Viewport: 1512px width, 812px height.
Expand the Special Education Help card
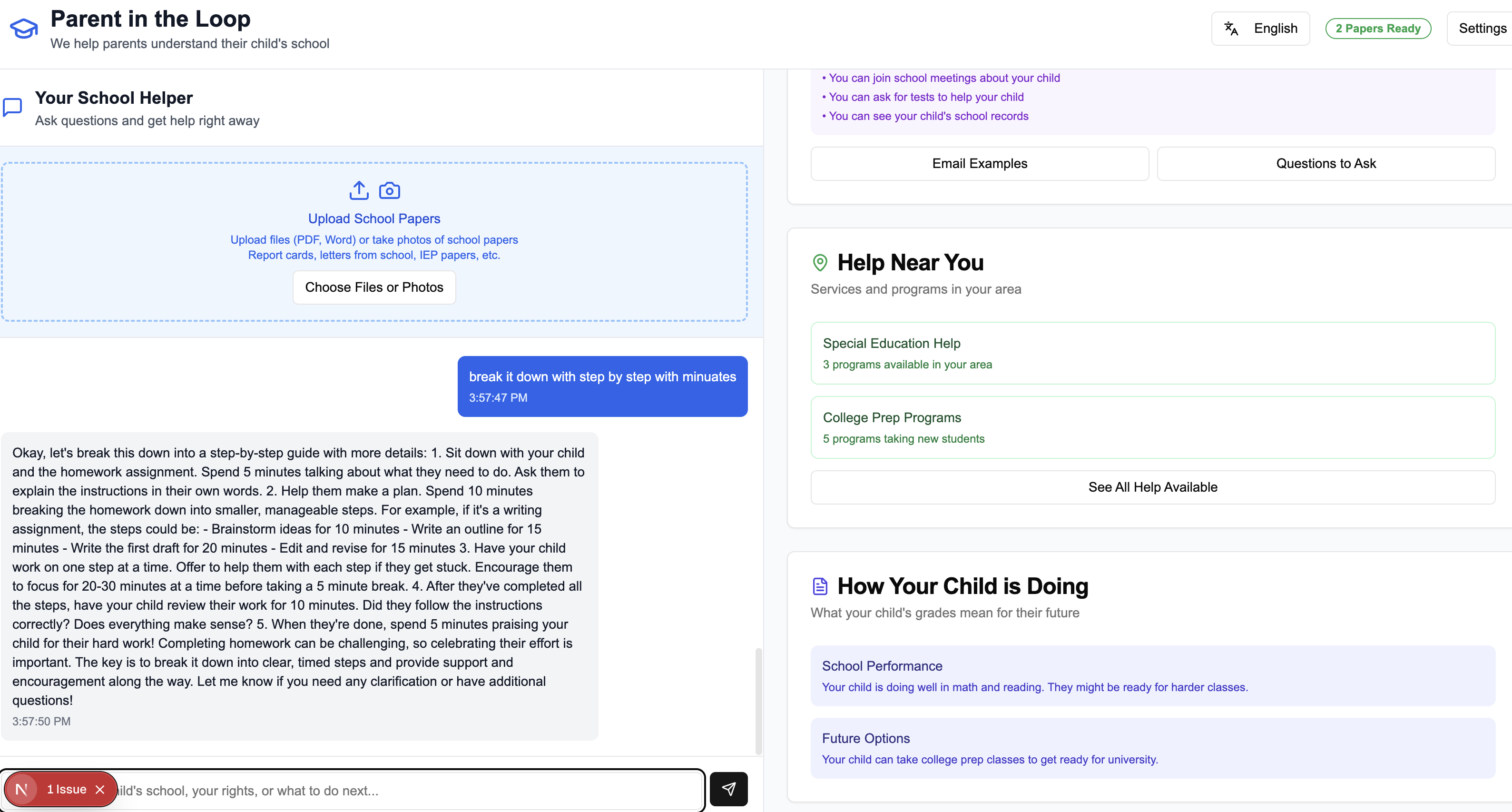click(x=1152, y=353)
